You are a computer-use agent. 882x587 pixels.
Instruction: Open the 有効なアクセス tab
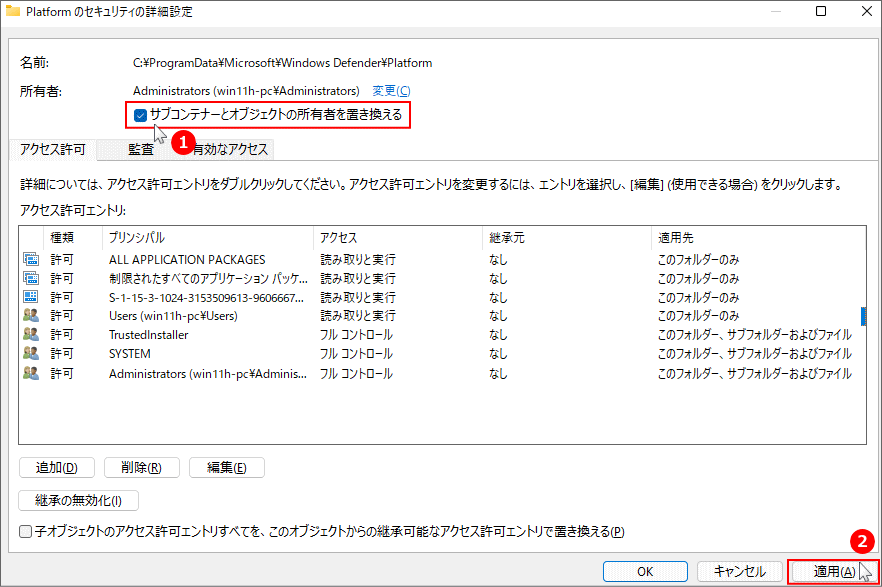[230, 149]
